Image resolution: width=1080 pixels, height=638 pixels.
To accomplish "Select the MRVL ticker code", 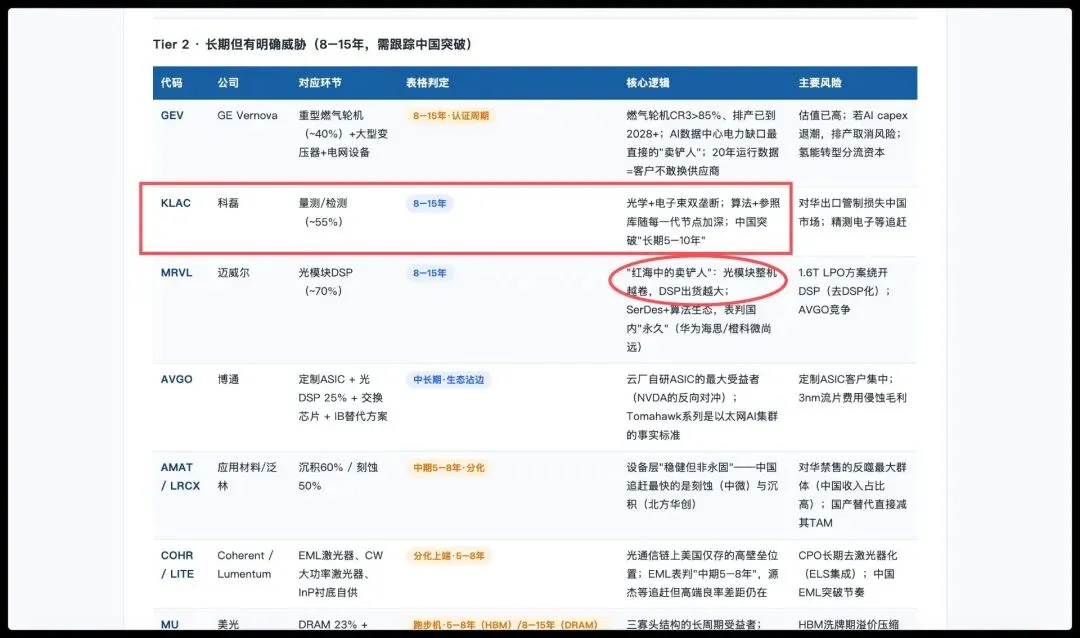I will click(176, 273).
